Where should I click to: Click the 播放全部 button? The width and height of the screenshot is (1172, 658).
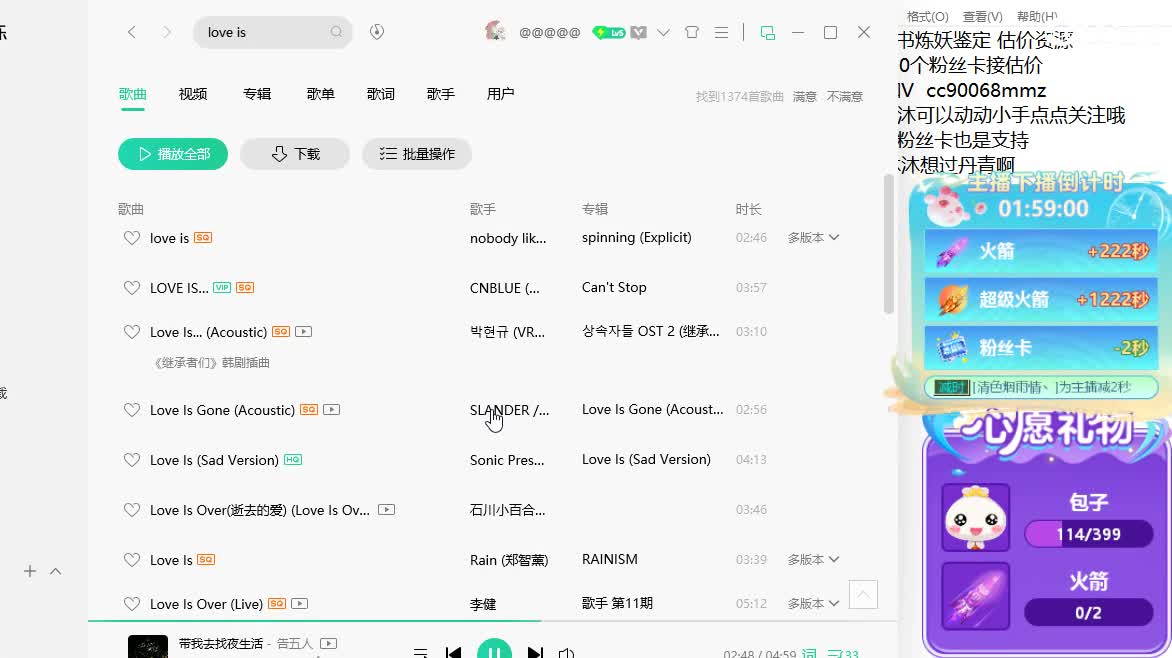pyautogui.click(x=172, y=153)
